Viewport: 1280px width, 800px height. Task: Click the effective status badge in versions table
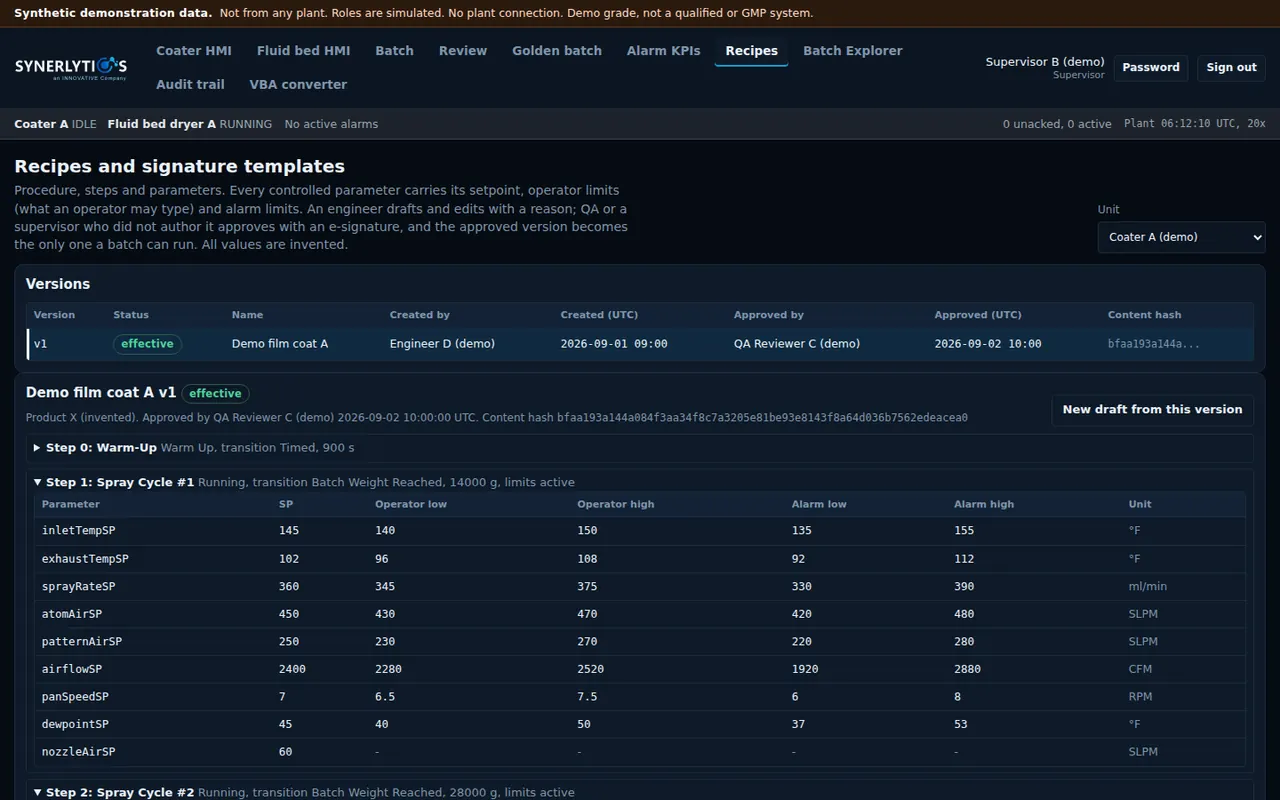coord(147,344)
